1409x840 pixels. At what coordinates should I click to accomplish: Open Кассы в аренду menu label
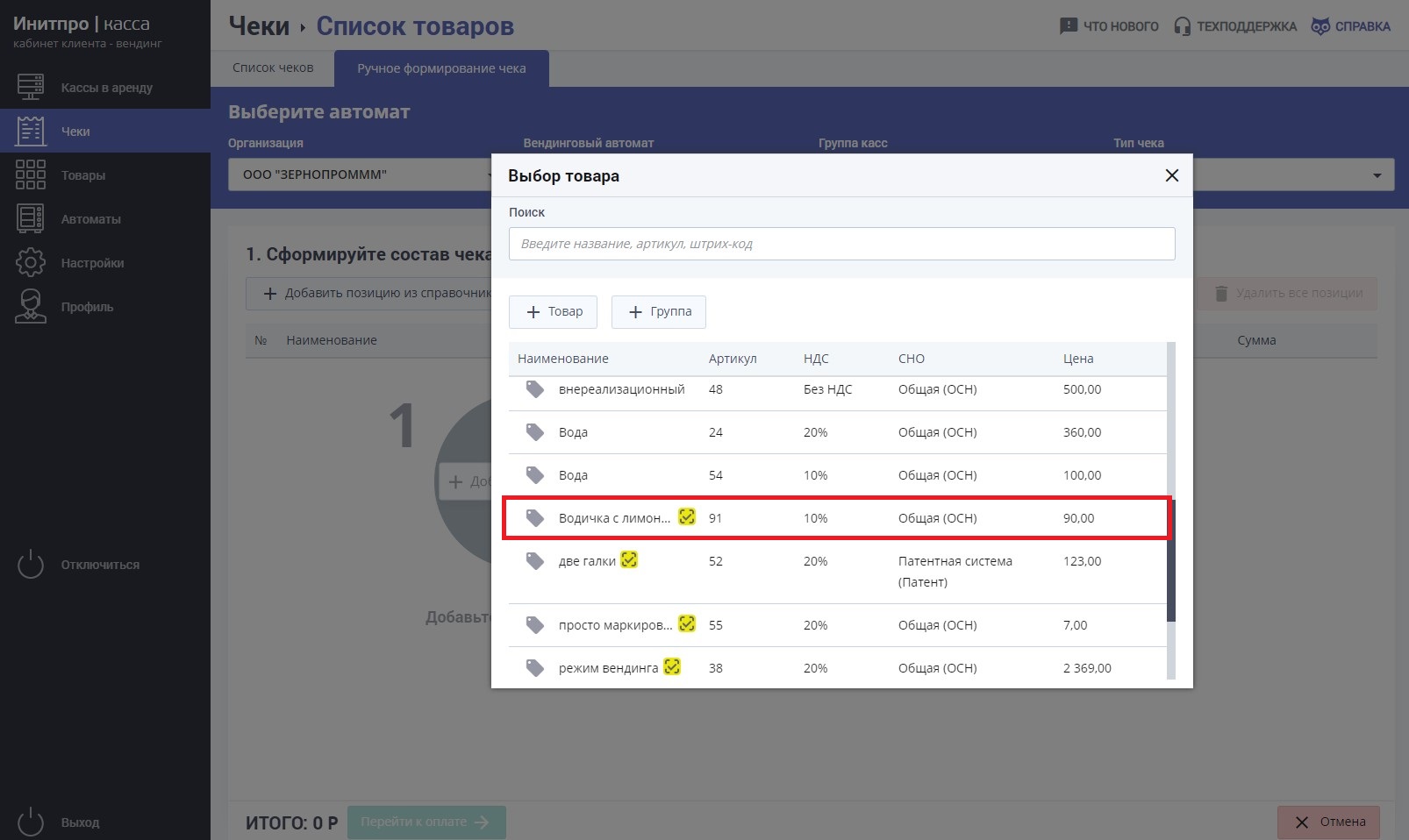pos(107,88)
